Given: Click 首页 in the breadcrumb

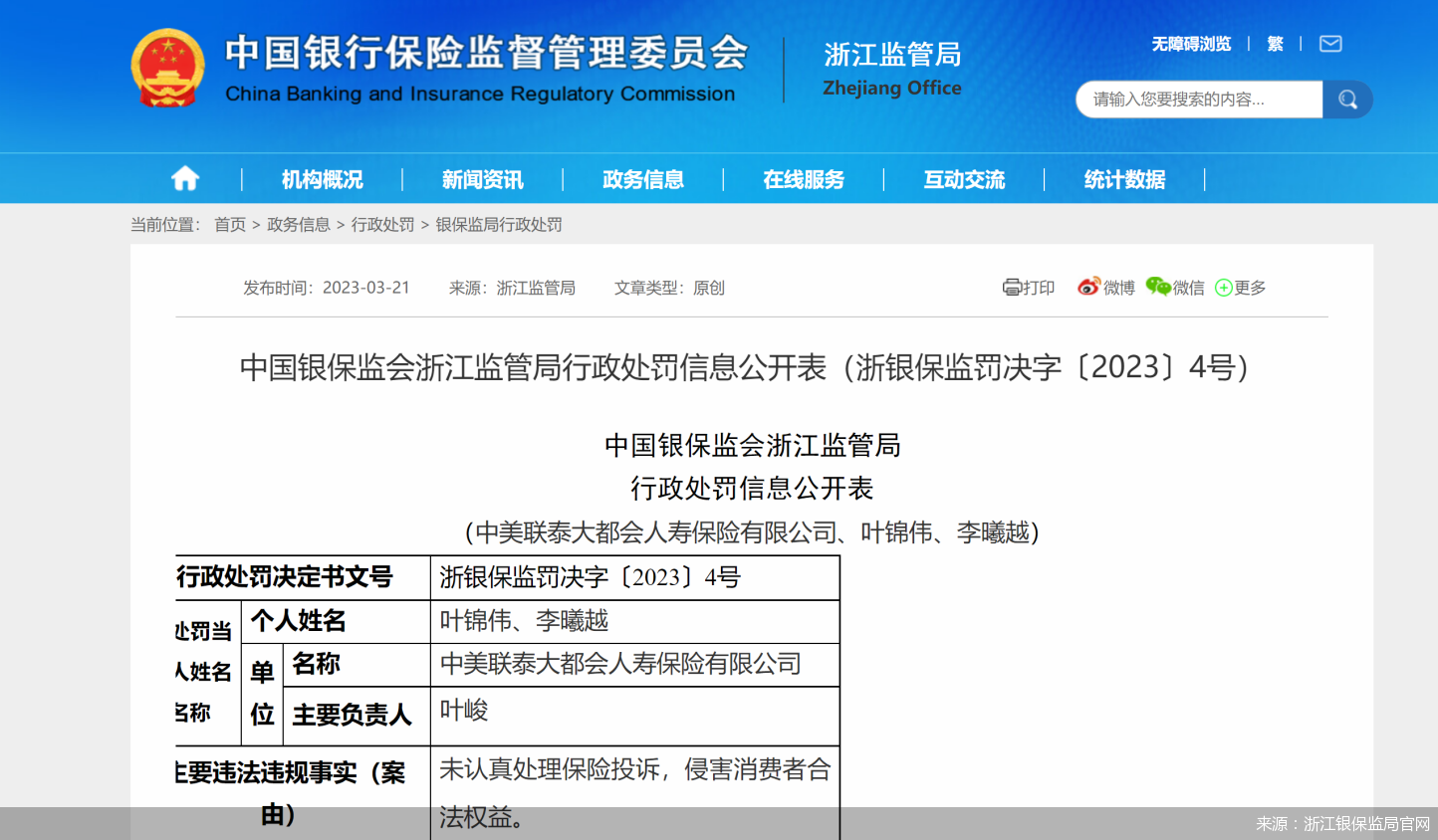Looking at the screenshot, I should tap(230, 225).
